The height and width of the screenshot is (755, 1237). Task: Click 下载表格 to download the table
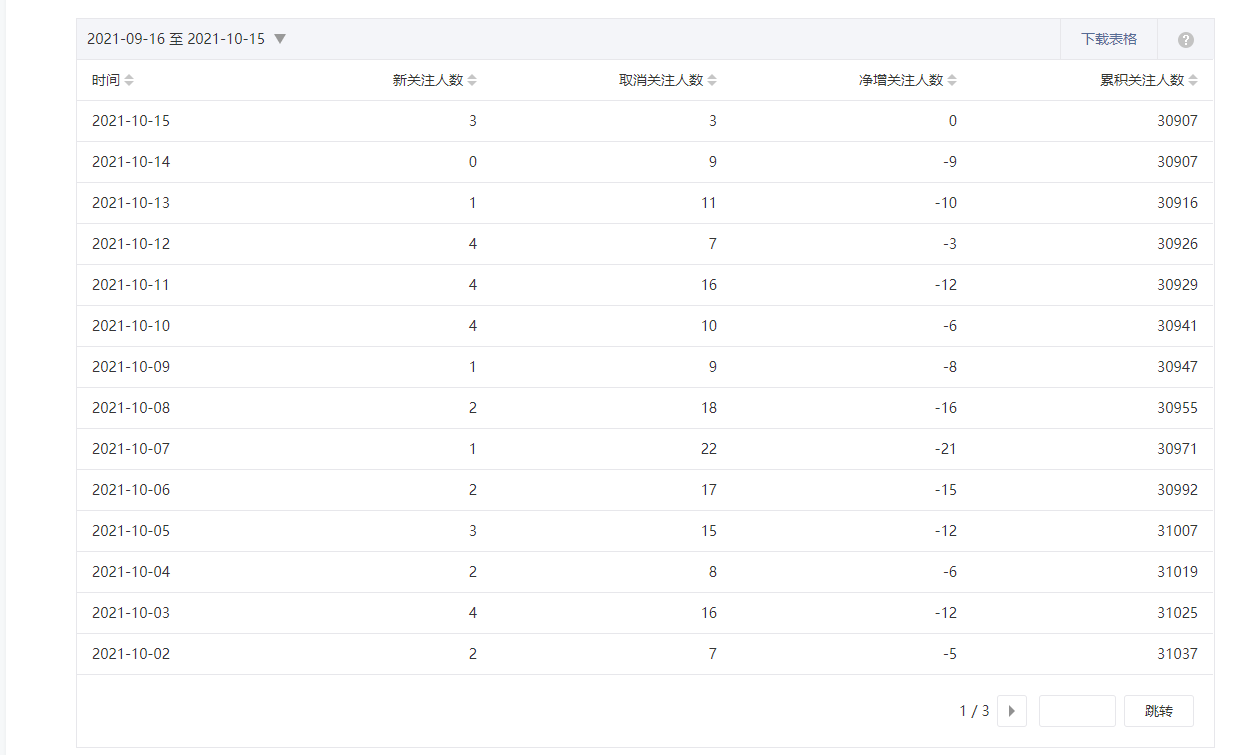click(1109, 39)
